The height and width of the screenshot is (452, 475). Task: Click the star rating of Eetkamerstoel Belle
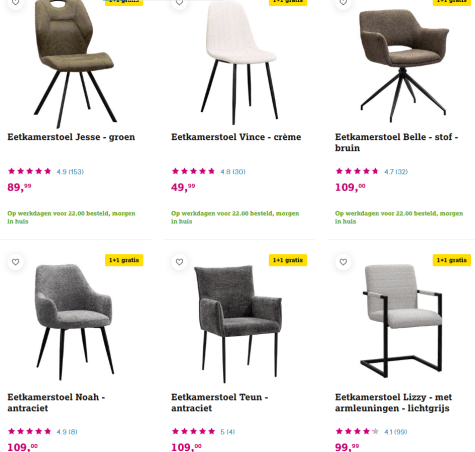coord(357,171)
